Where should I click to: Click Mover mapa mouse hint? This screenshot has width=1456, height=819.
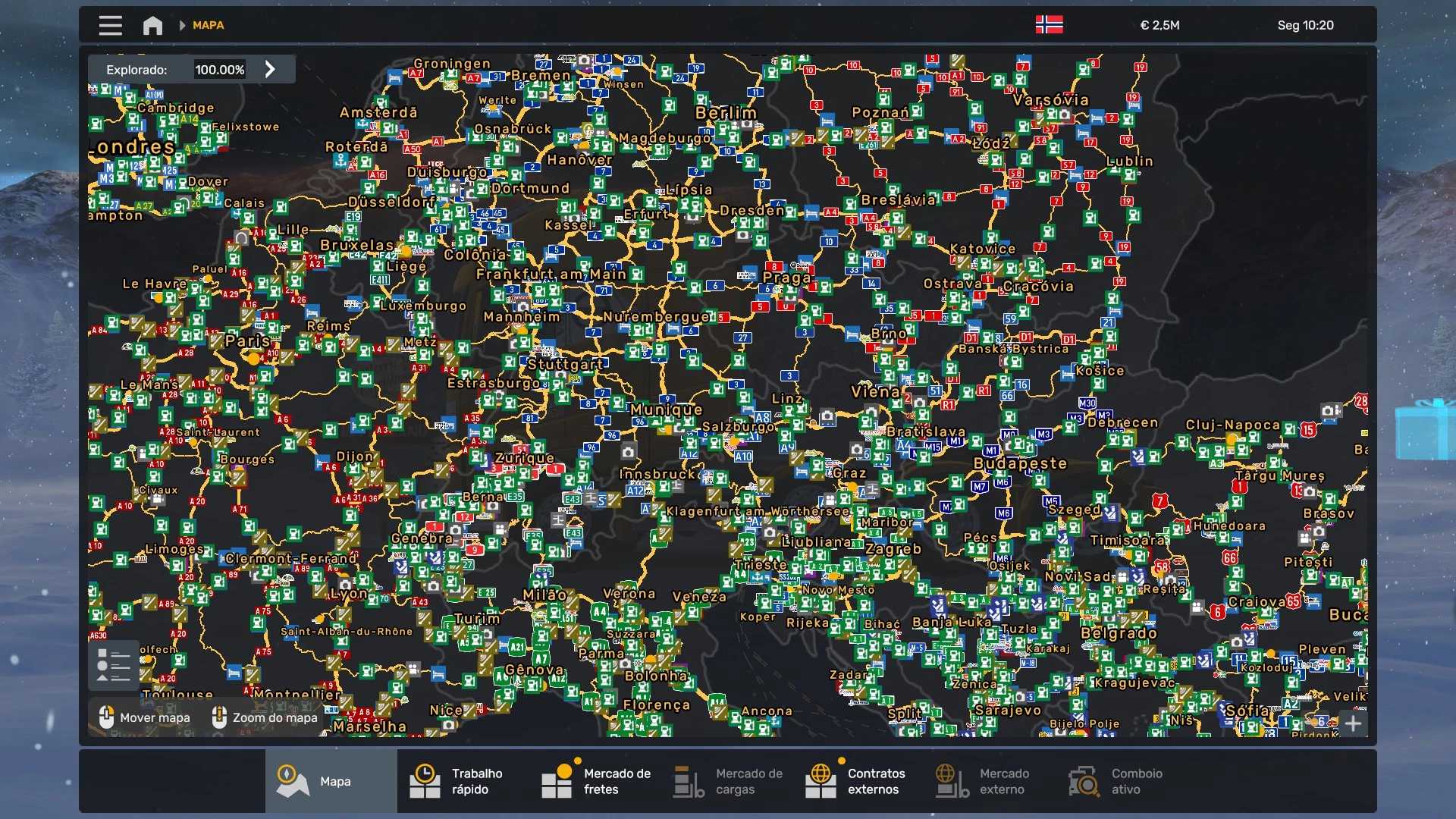coord(145,717)
